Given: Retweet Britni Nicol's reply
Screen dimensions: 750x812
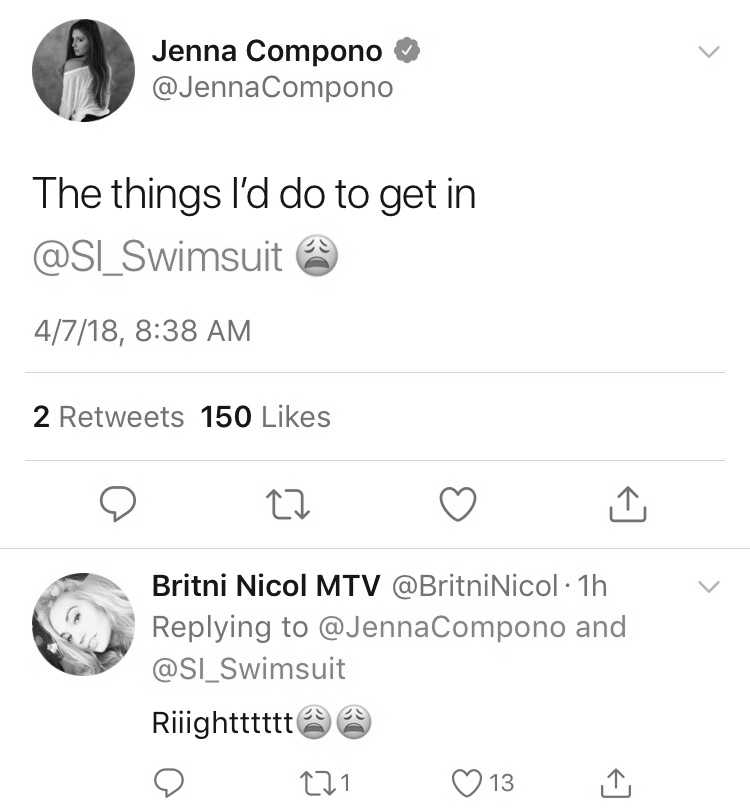Looking at the screenshot, I should tap(326, 782).
